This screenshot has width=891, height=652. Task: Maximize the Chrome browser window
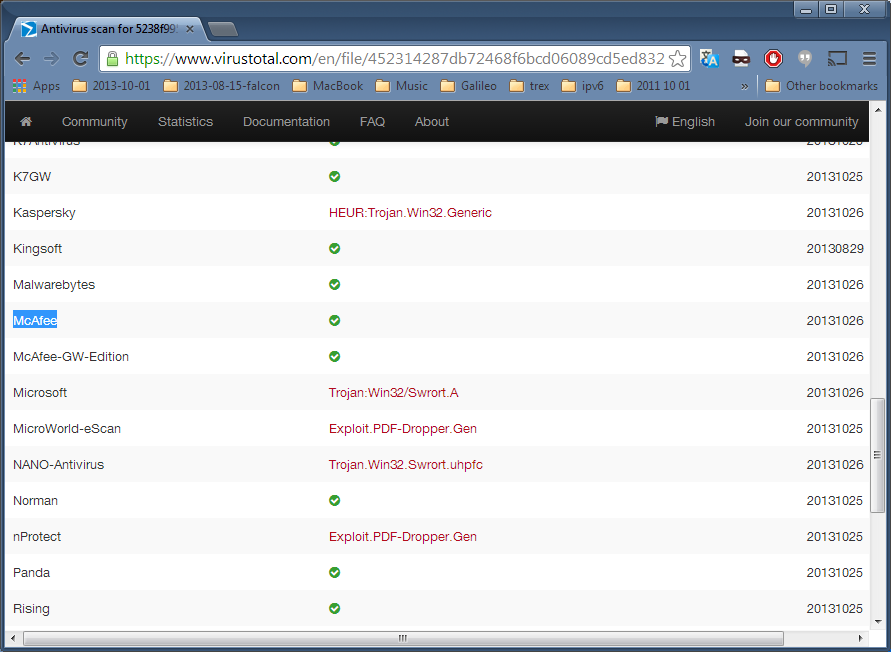(x=831, y=9)
